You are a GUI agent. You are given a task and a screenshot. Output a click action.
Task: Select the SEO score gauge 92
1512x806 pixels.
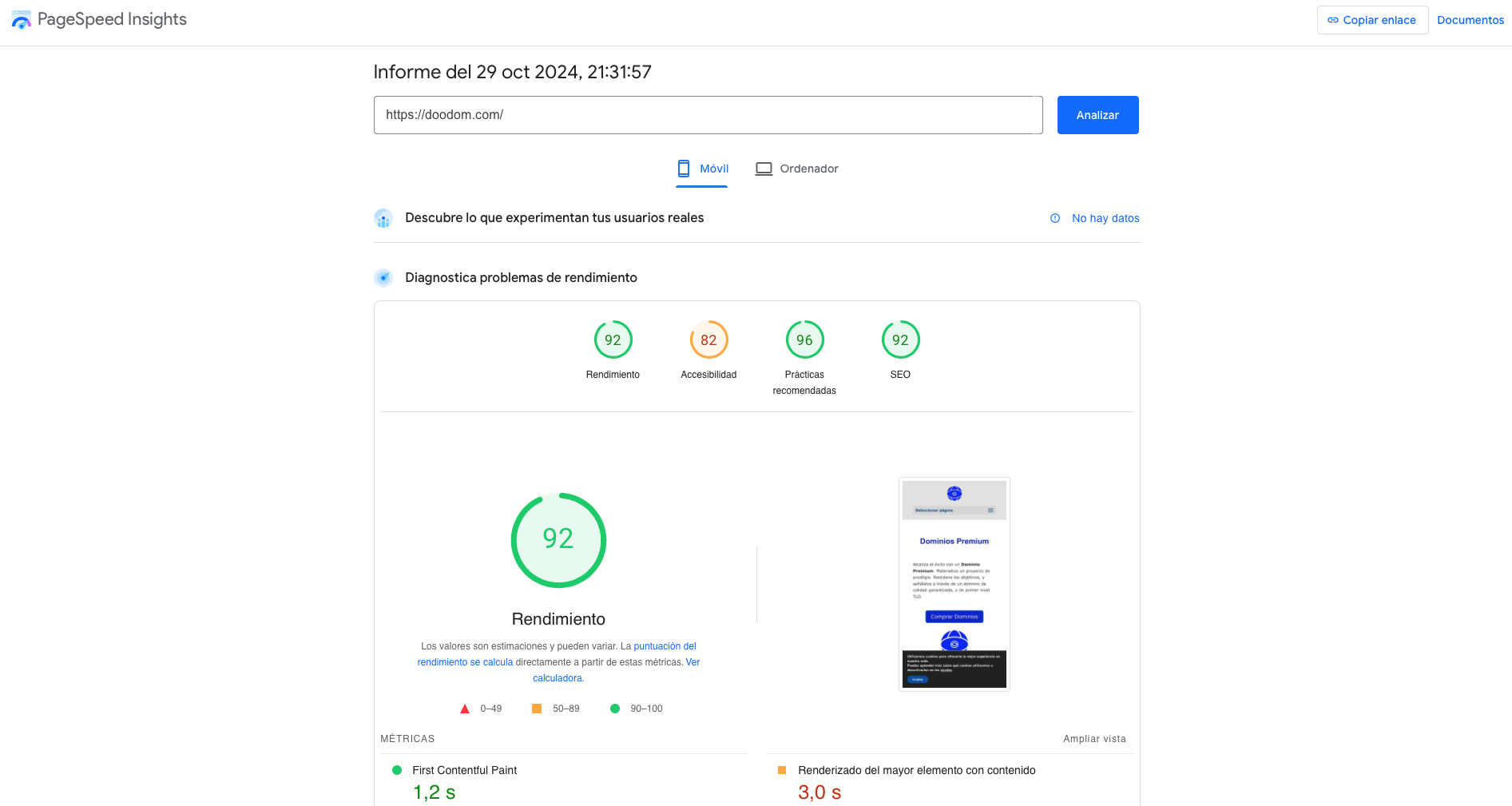pos(901,339)
